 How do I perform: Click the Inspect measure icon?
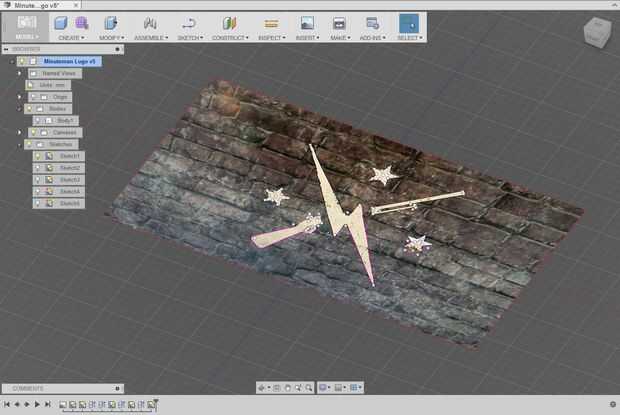[x=271, y=24]
